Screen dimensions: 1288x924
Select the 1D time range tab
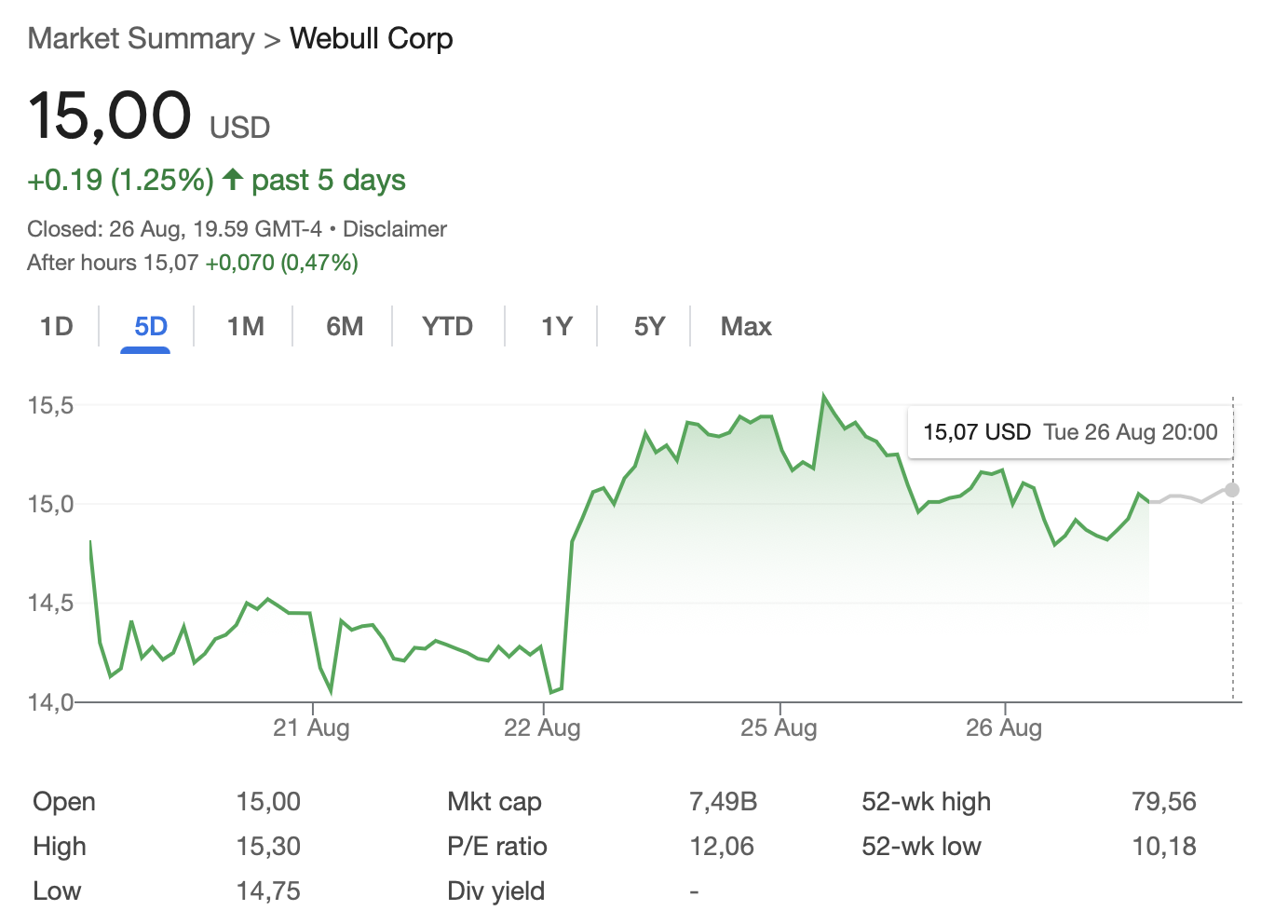point(57,326)
